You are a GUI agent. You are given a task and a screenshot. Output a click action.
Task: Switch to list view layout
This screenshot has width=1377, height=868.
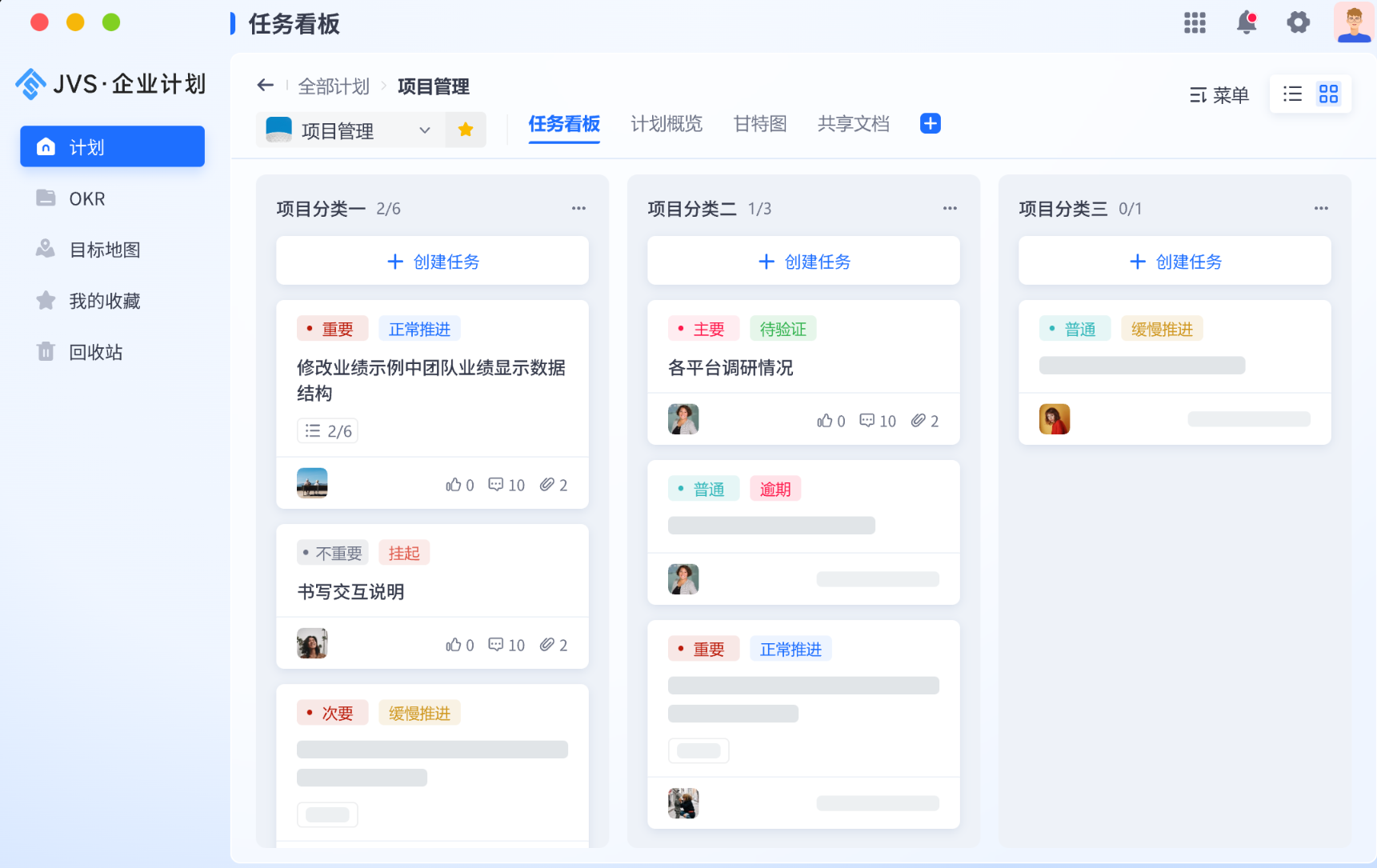1291,94
